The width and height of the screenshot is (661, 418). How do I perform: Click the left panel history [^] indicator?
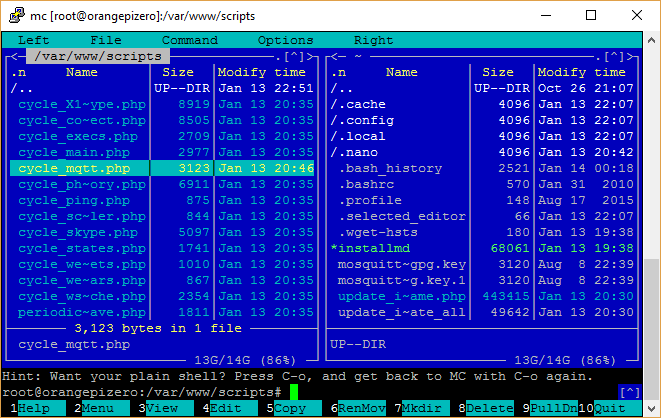(297, 57)
